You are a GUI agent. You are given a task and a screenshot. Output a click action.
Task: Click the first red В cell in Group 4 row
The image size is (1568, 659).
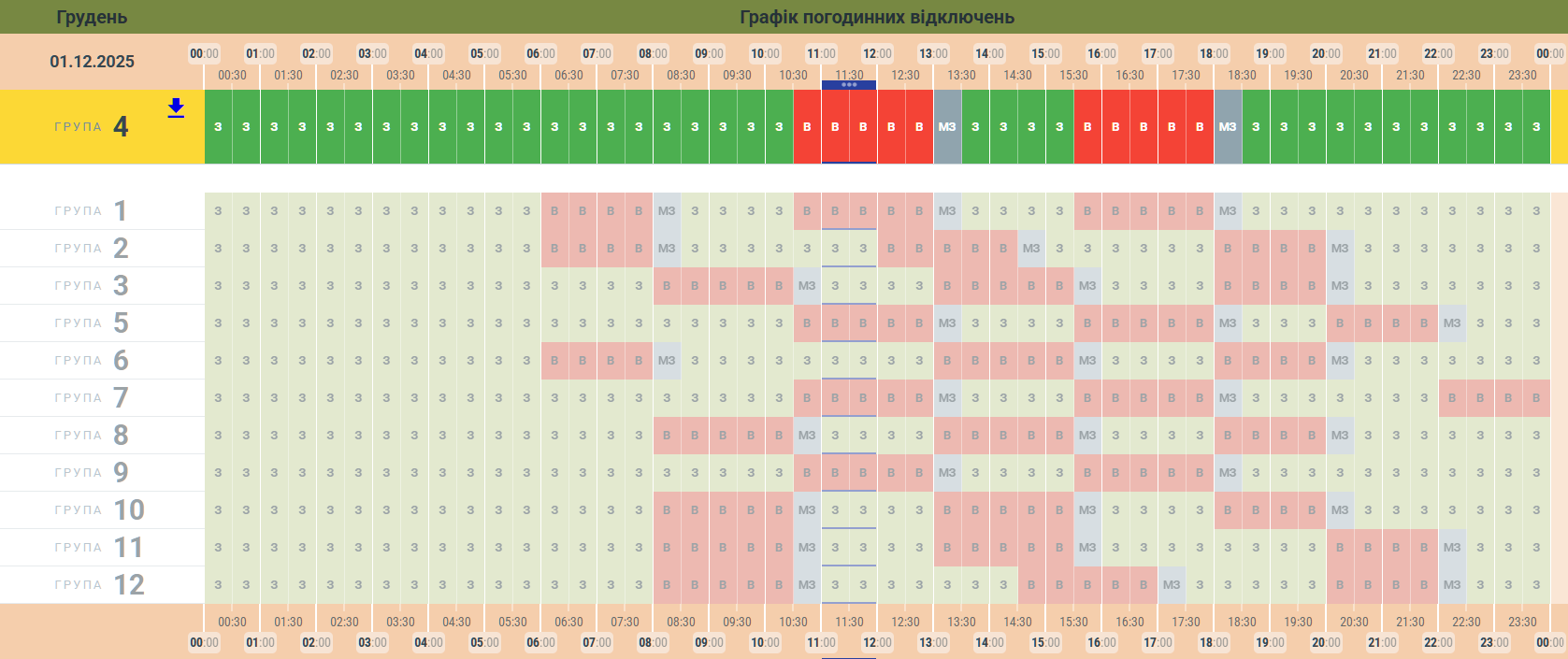click(x=807, y=127)
